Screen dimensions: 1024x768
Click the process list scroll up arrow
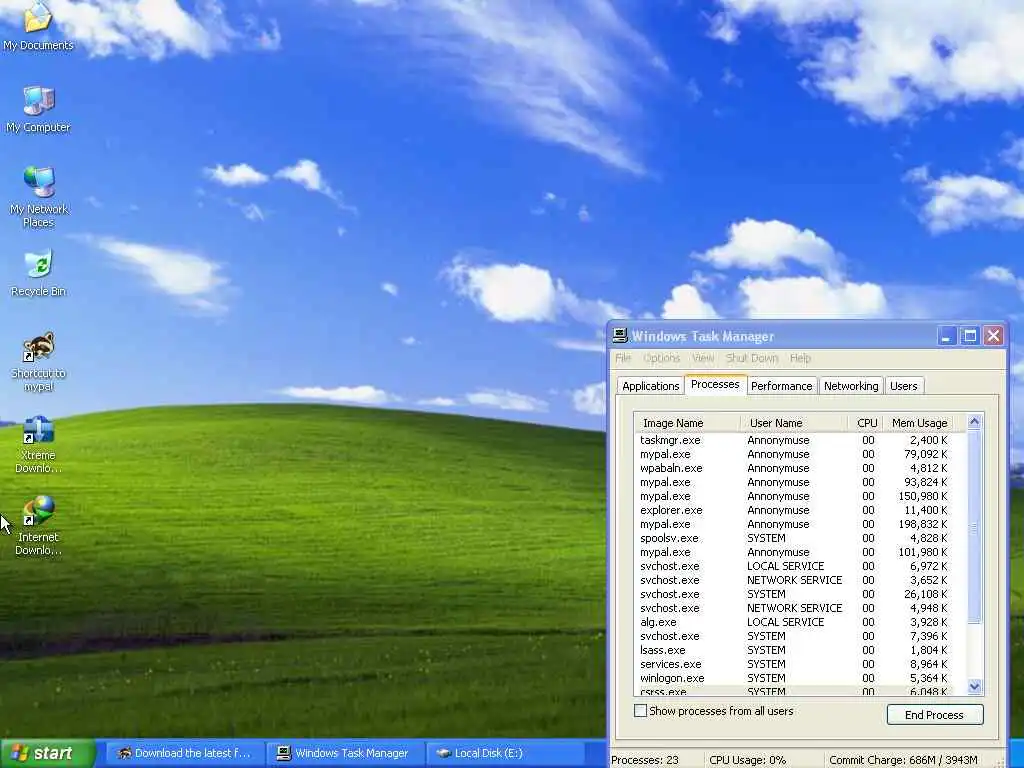point(974,422)
